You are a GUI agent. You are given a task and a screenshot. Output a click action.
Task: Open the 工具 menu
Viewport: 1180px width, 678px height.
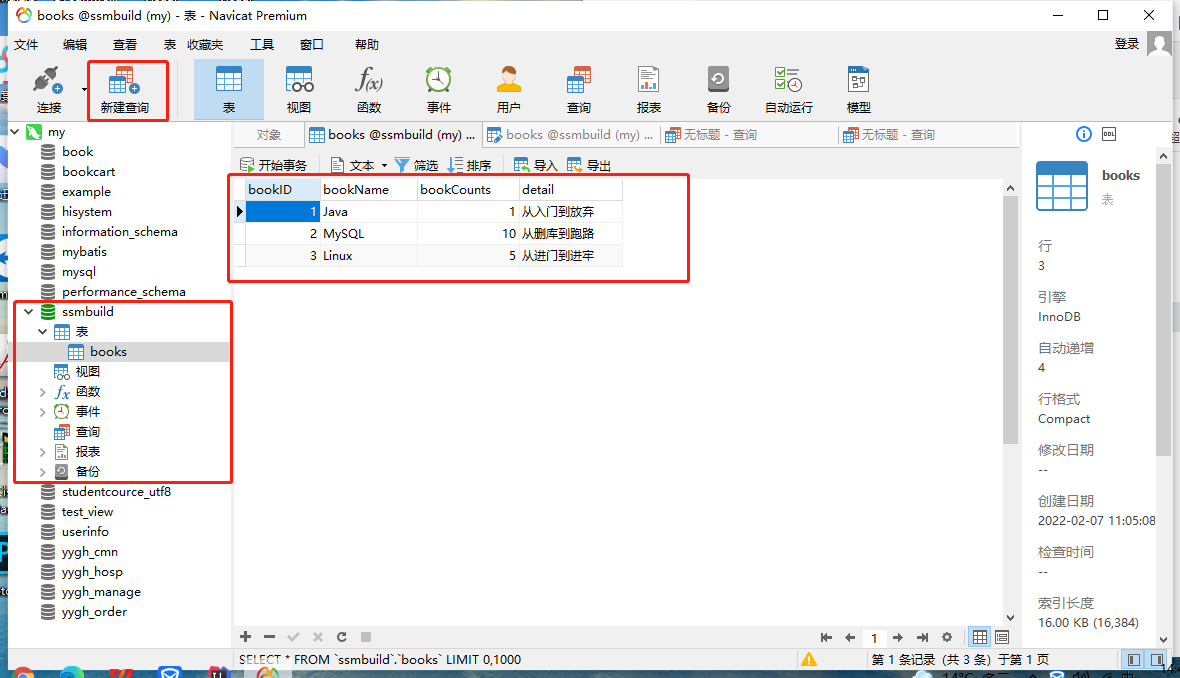[x=262, y=44]
